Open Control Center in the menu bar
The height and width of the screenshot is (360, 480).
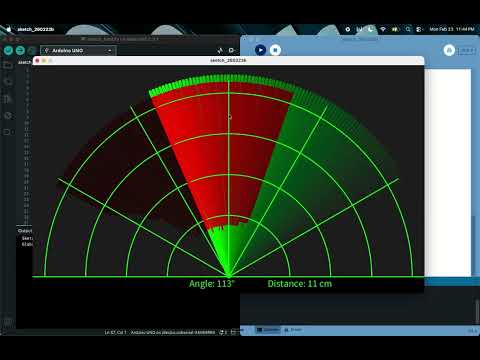coord(419,29)
